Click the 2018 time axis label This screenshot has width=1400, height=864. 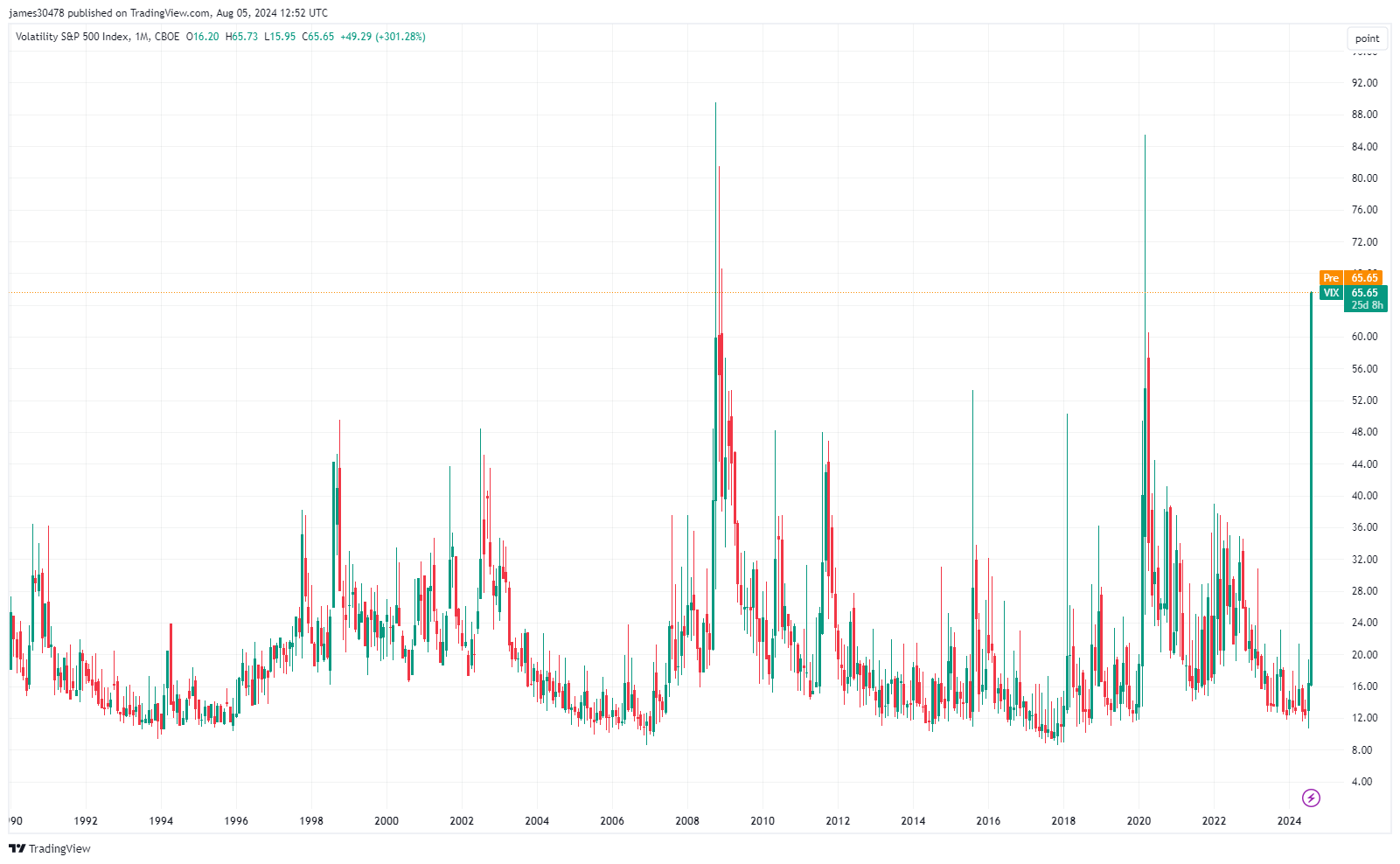pyautogui.click(x=1063, y=821)
